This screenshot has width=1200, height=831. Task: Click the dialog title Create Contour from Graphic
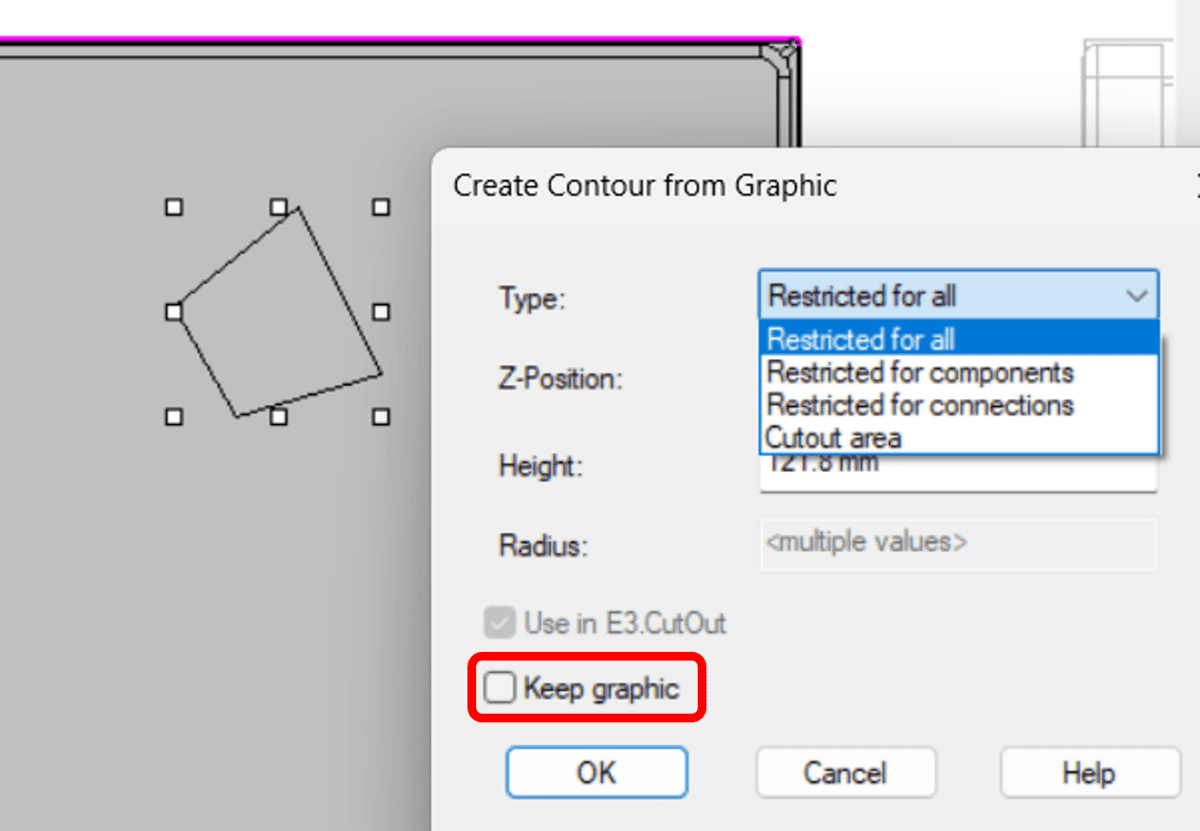click(x=645, y=185)
